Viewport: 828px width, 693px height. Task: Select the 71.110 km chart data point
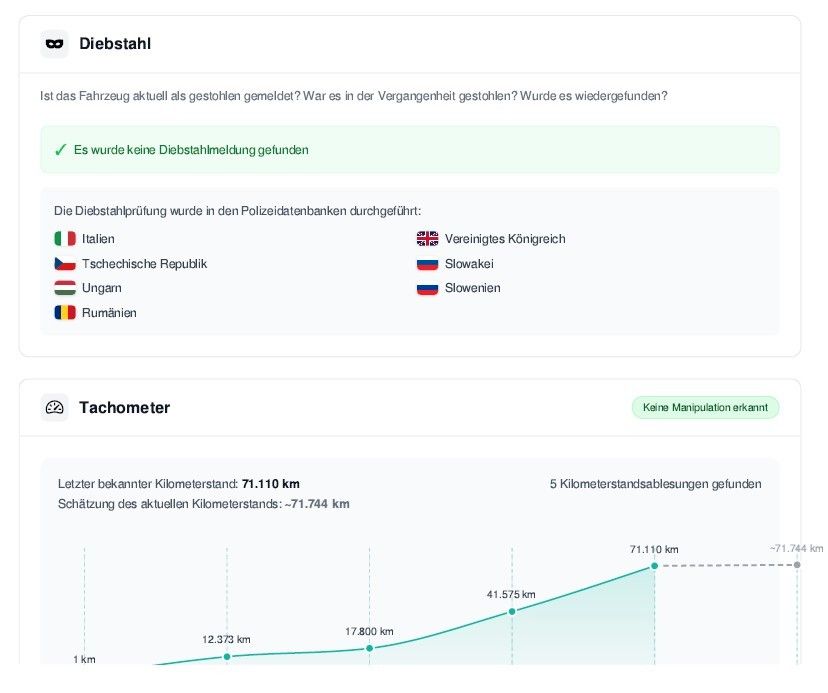coord(655,566)
